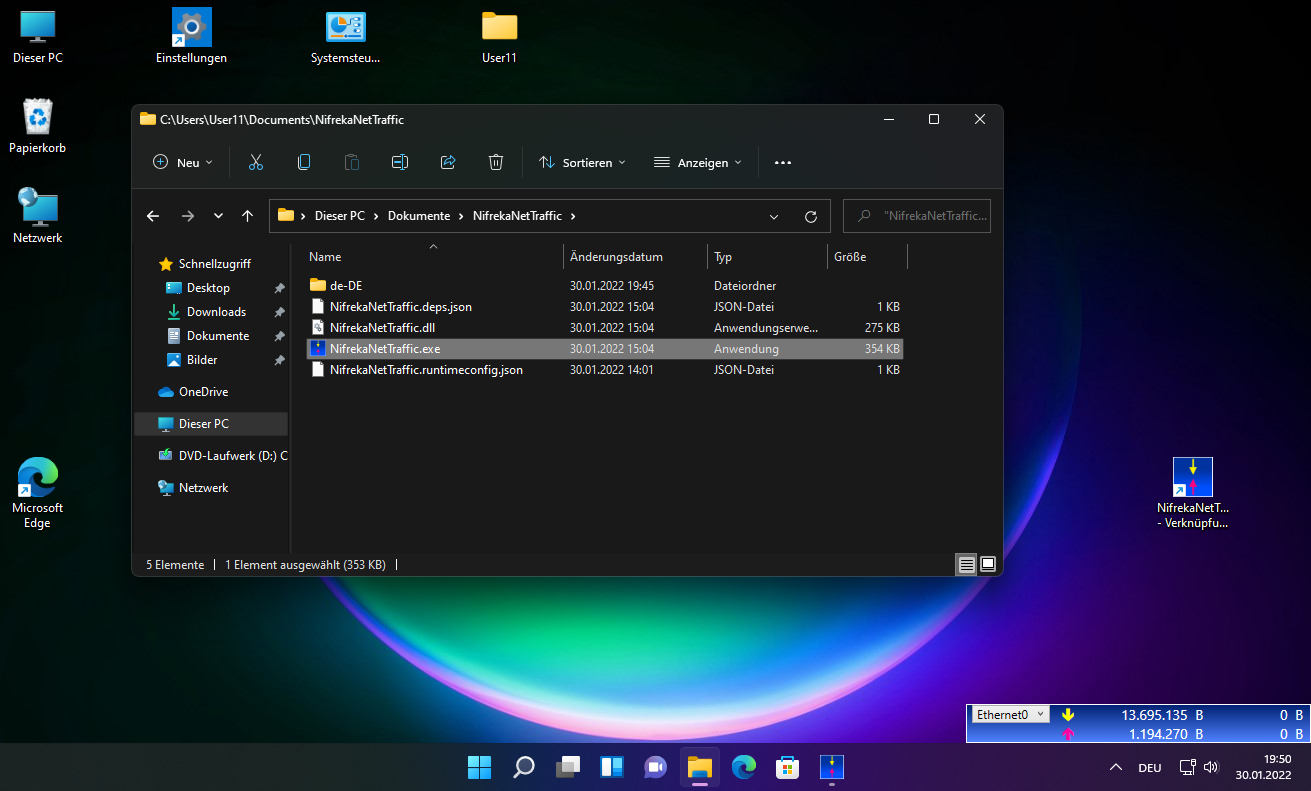Click the Rename icon in Explorer toolbar

click(x=400, y=162)
